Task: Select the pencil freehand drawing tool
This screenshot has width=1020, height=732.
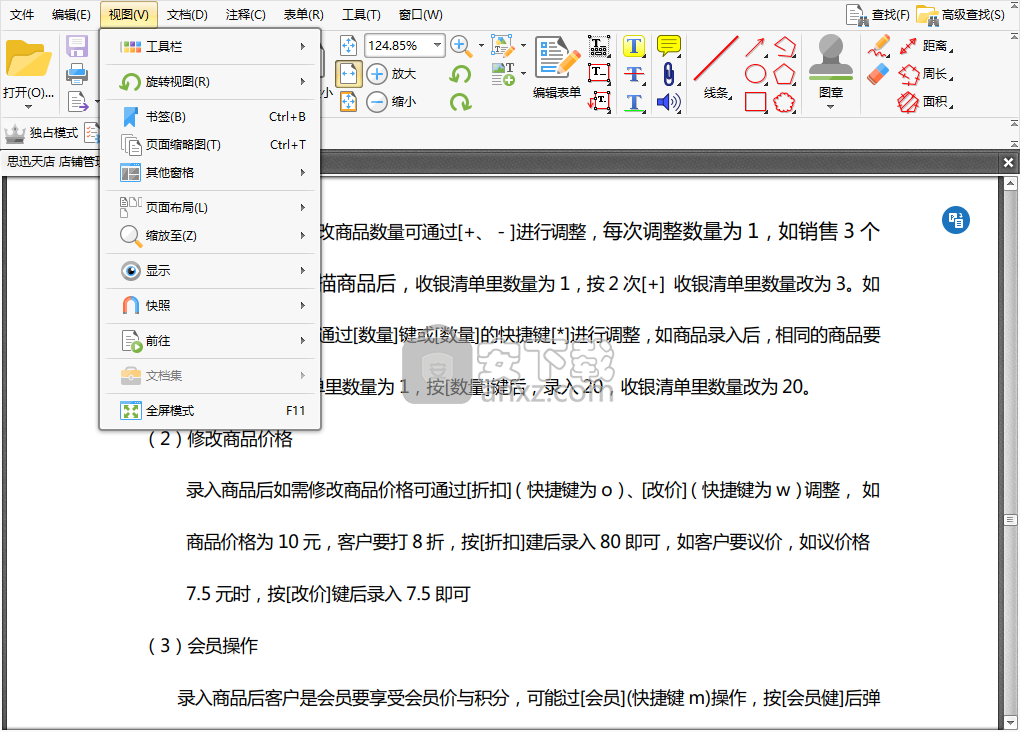Action: coord(879,46)
